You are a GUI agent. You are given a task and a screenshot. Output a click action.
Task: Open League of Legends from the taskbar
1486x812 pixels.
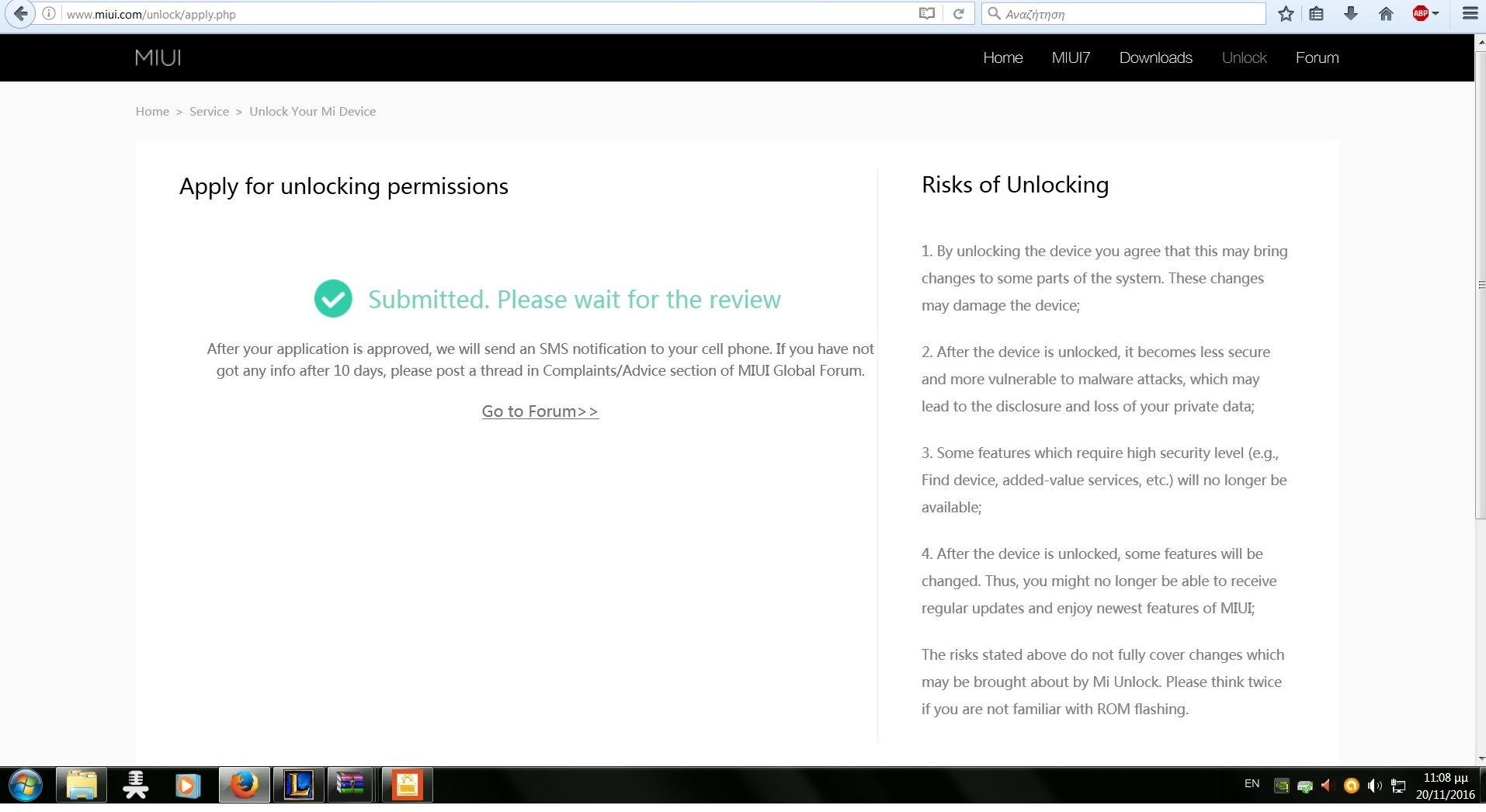[298, 786]
